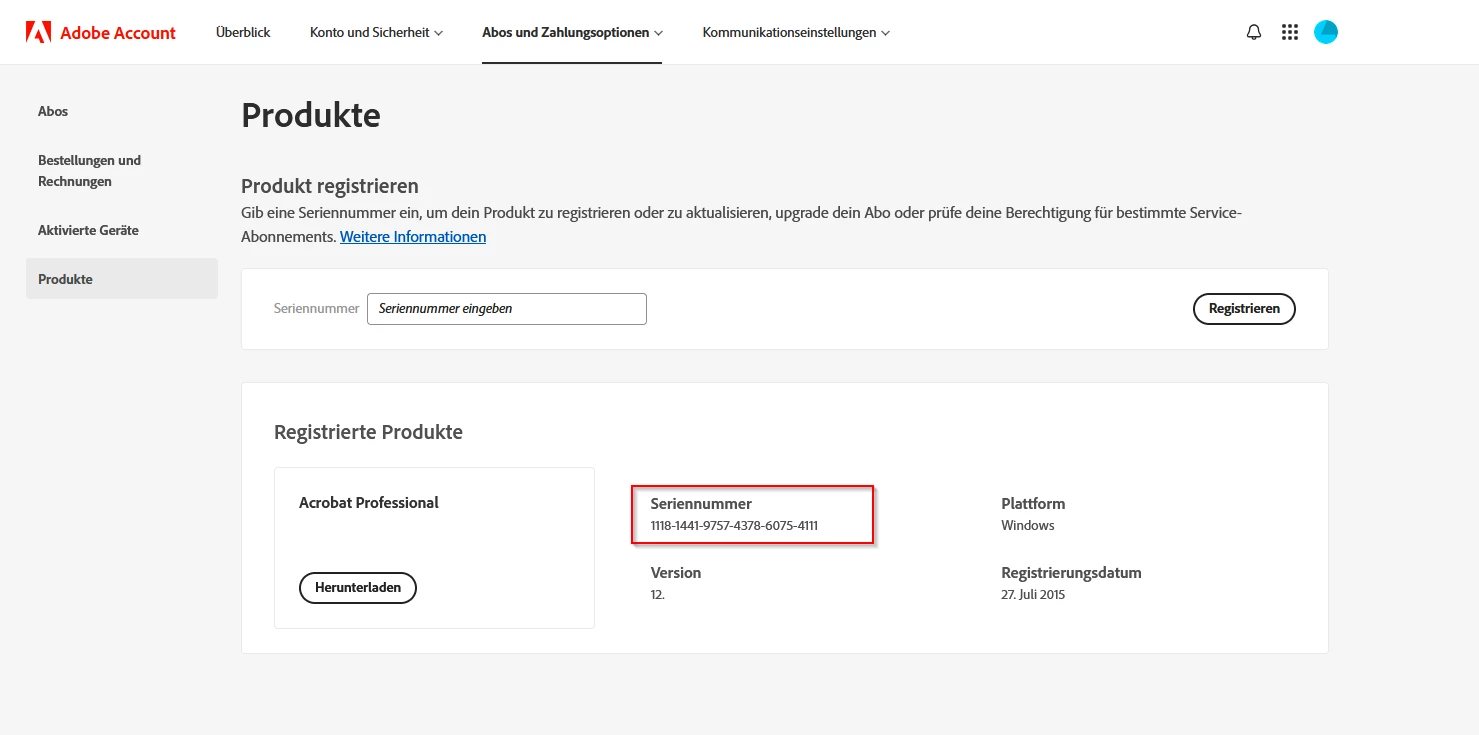Viewport: 1479px width, 735px height.
Task: Open Aktivierte Geräte in sidebar
Action: (88, 230)
